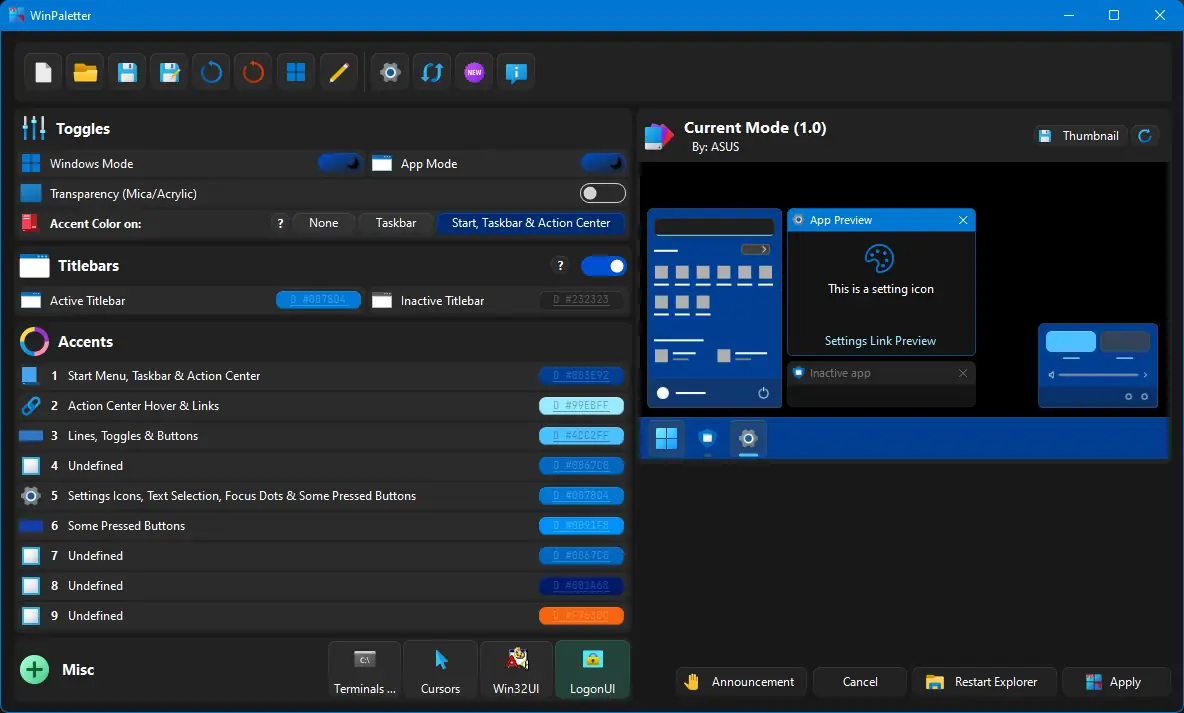Screen dimensions: 1184x713
Task: Click the 'By: ASUS' author text
Action: tap(715, 147)
